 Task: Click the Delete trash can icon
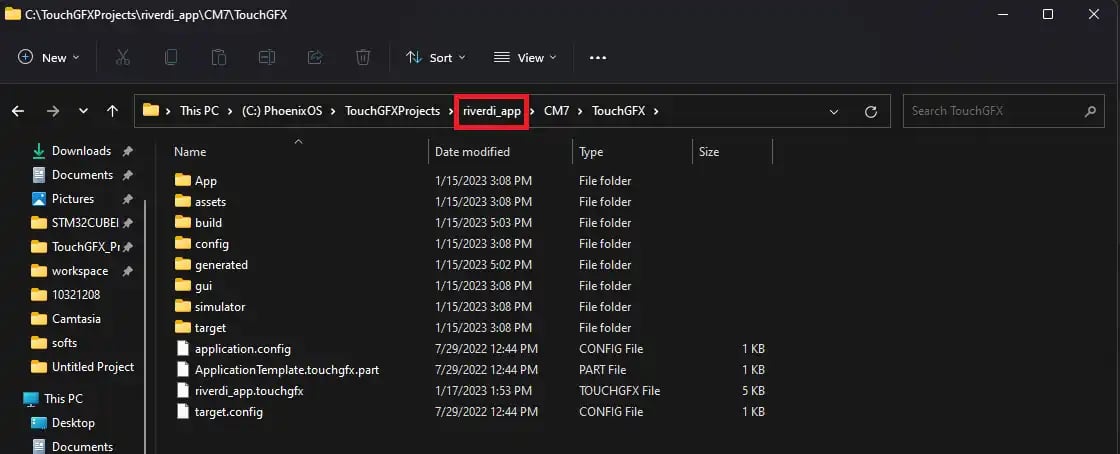[363, 58]
